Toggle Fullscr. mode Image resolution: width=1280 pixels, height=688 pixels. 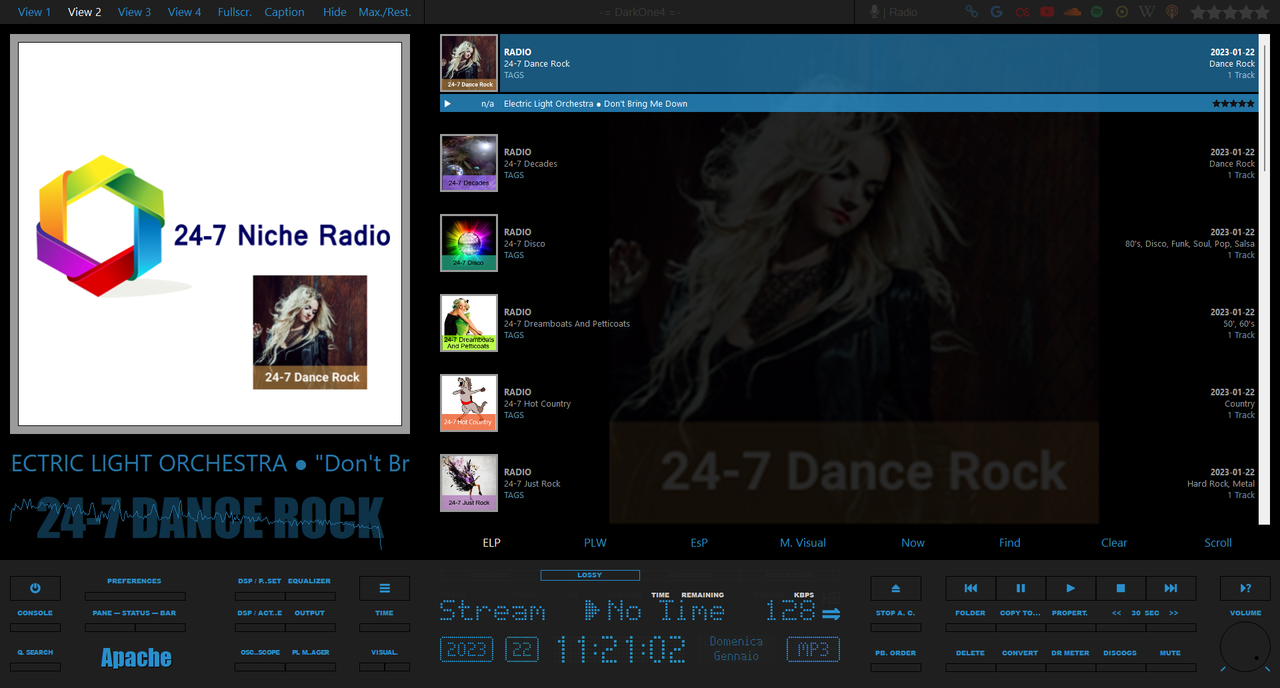[234, 12]
